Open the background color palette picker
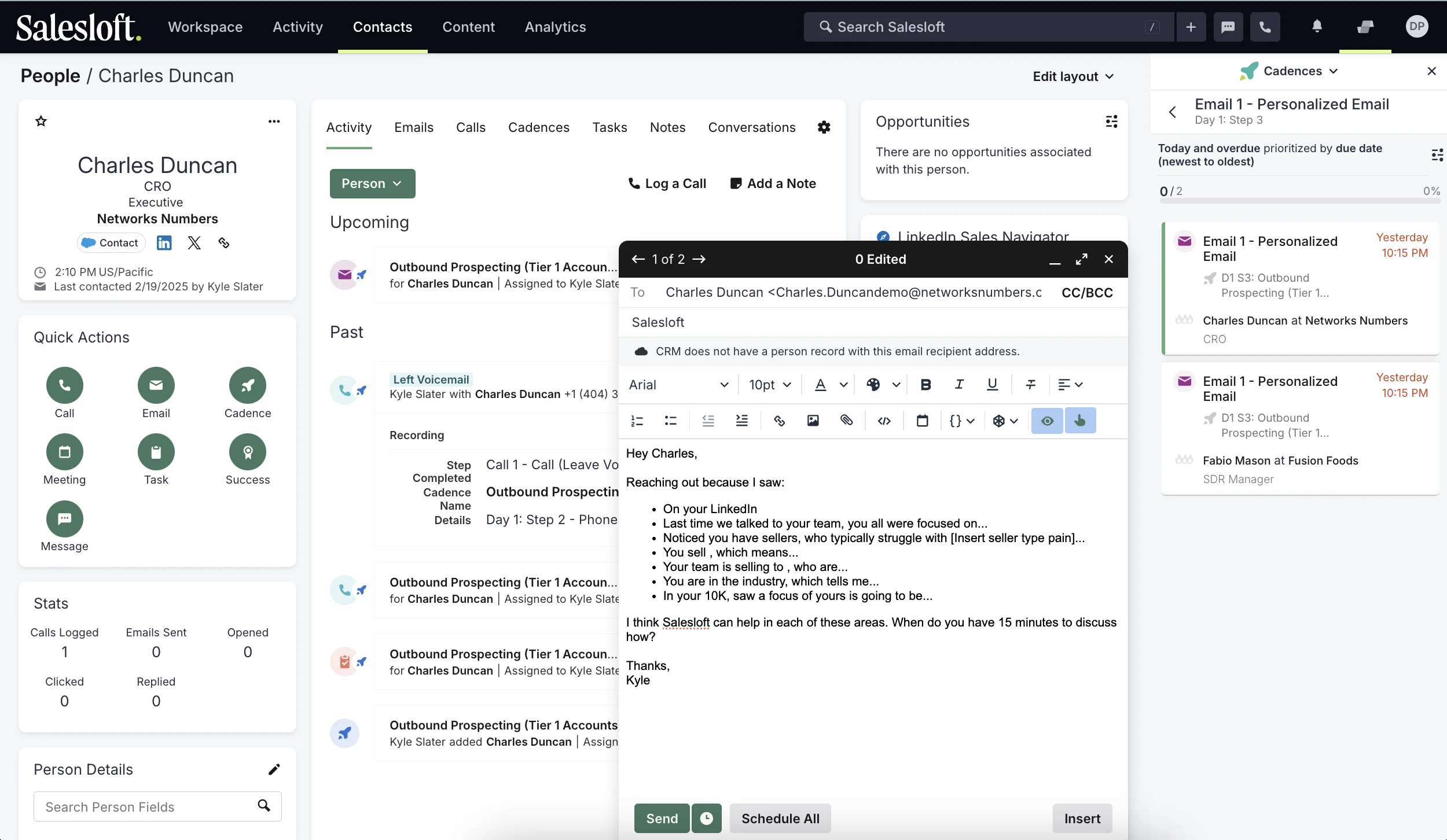1447x840 pixels. click(x=873, y=385)
